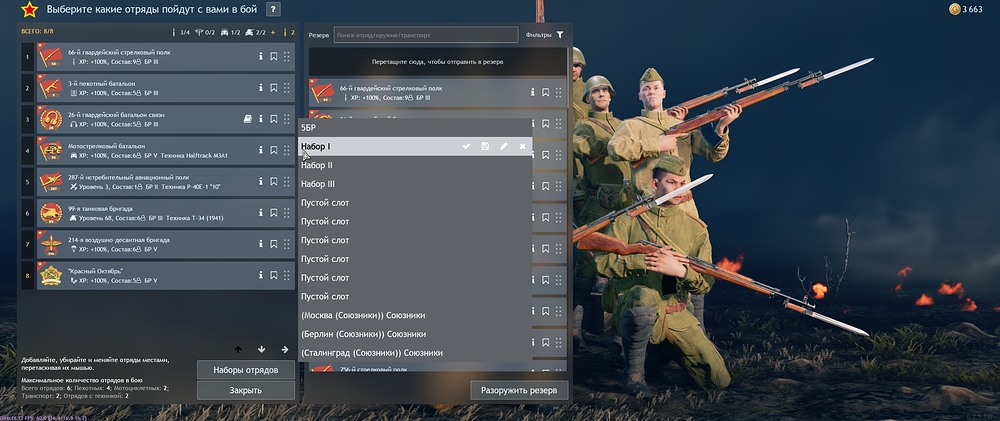Select active squad row 287-й истребительный авиационный полк
The width and height of the screenshot is (1000, 421).
pos(166,182)
